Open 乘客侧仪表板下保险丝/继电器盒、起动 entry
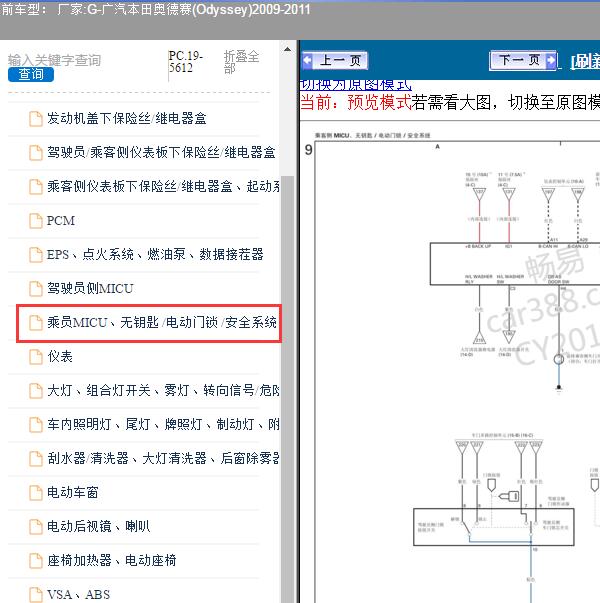The height and width of the screenshot is (603, 600). [163, 186]
